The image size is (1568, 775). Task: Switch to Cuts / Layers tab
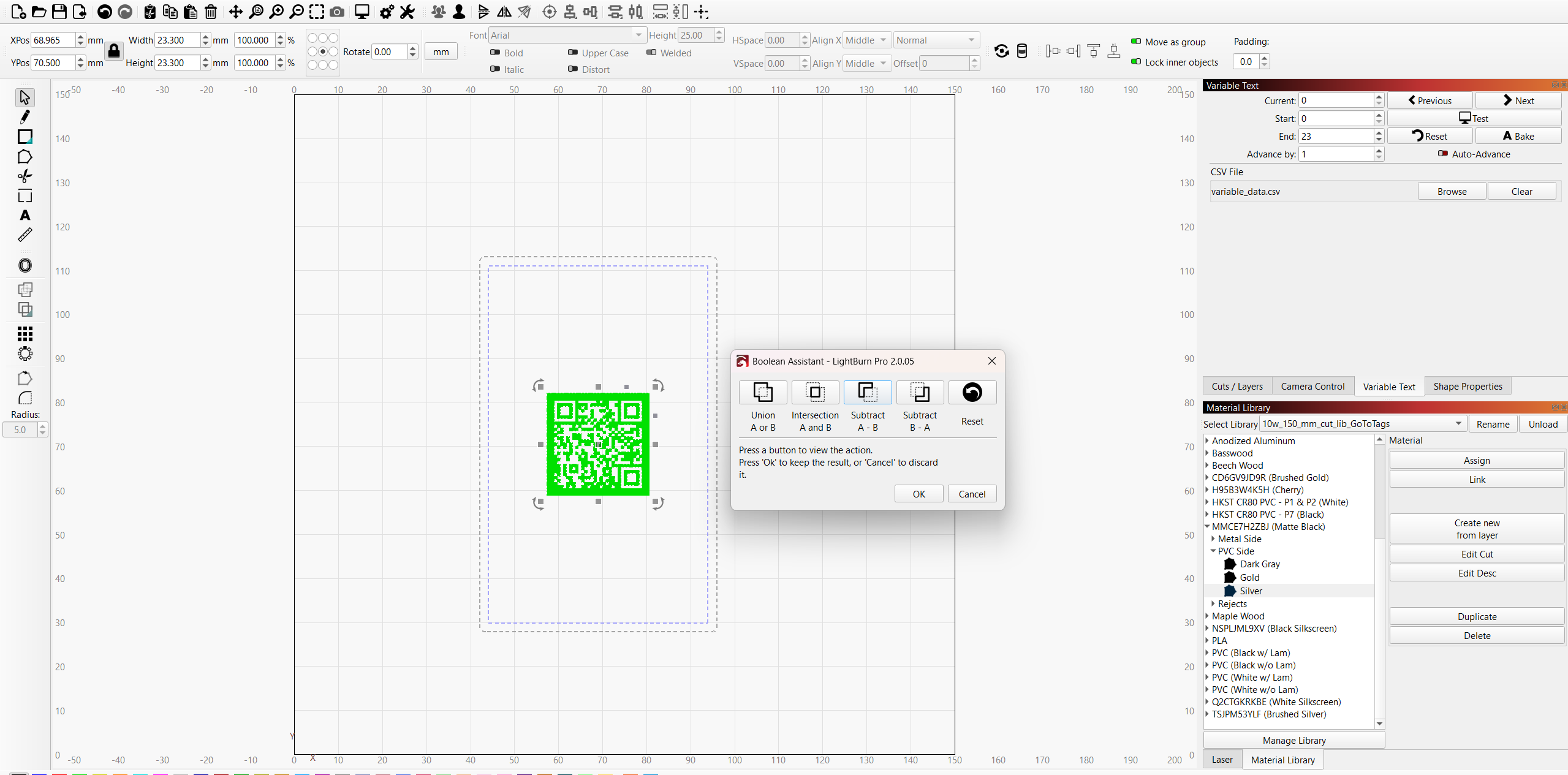[x=1237, y=386]
